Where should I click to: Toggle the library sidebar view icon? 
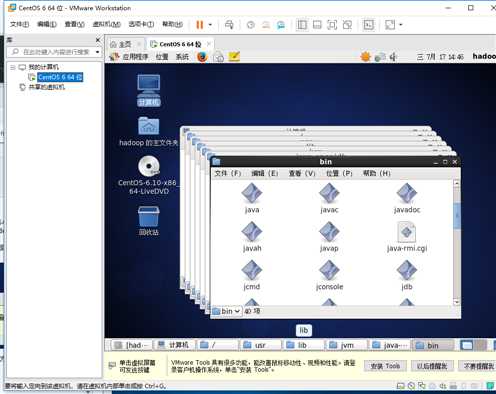pos(302,25)
